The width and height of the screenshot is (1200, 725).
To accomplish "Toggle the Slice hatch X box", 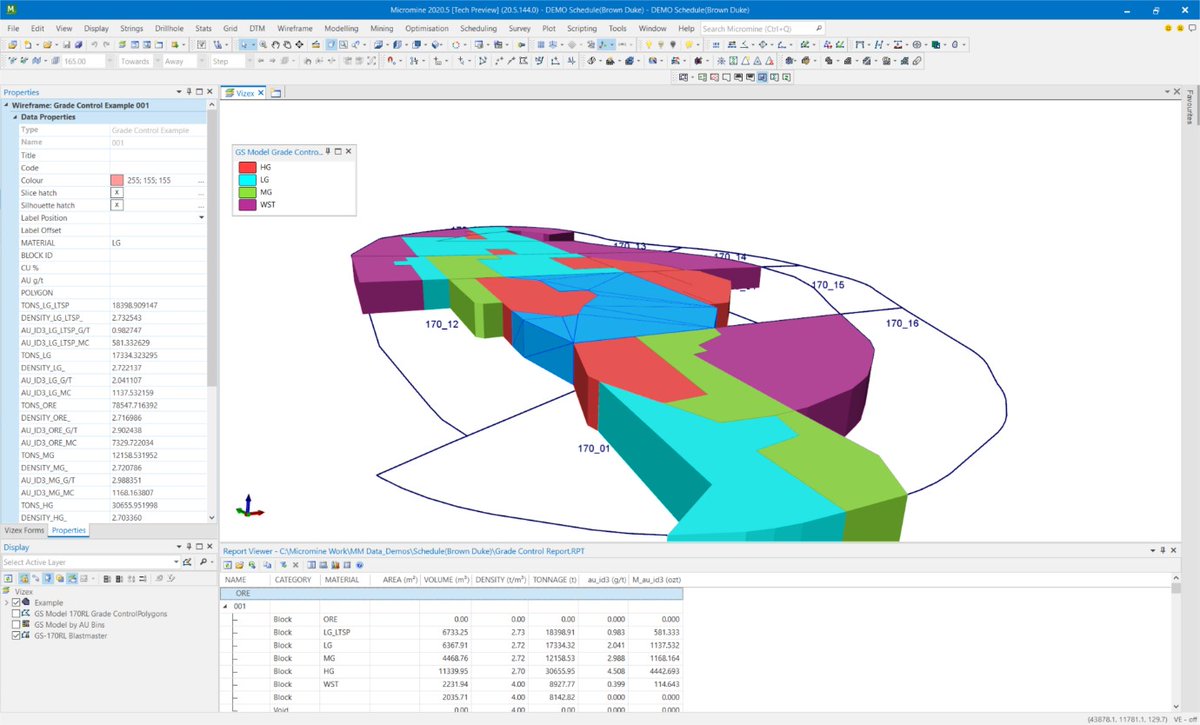I will (x=117, y=192).
